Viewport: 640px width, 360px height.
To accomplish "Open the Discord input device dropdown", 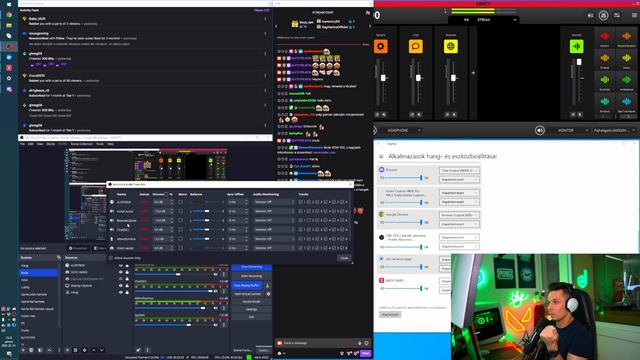I will (459, 180).
